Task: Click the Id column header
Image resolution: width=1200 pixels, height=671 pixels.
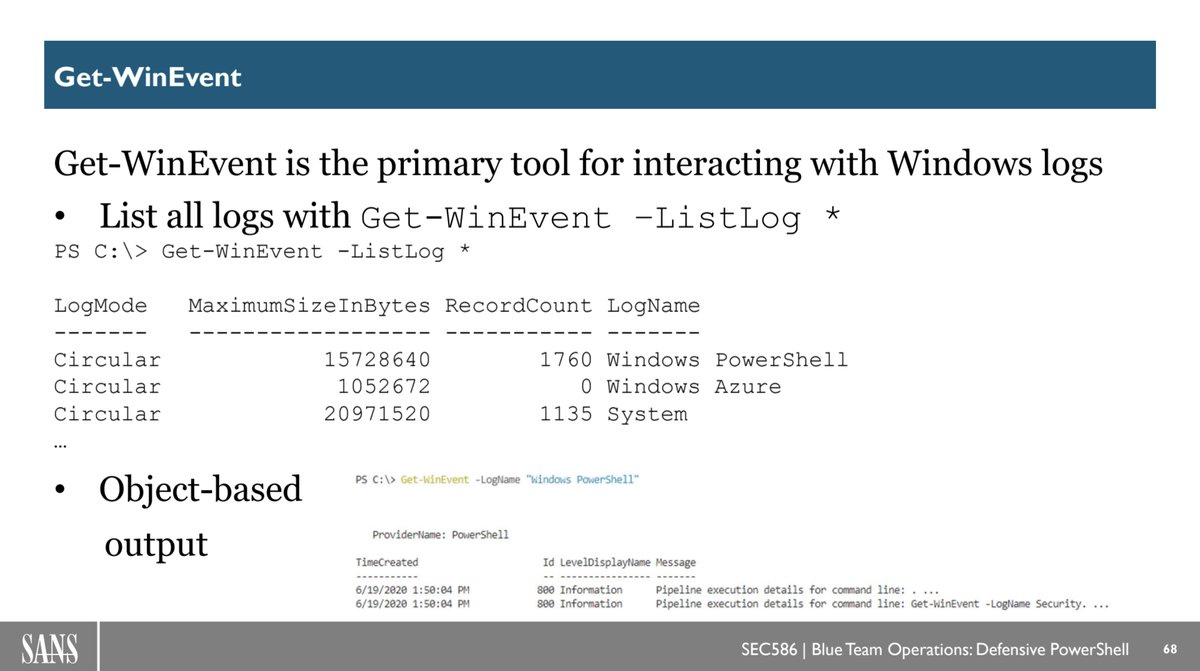Action: [548, 563]
